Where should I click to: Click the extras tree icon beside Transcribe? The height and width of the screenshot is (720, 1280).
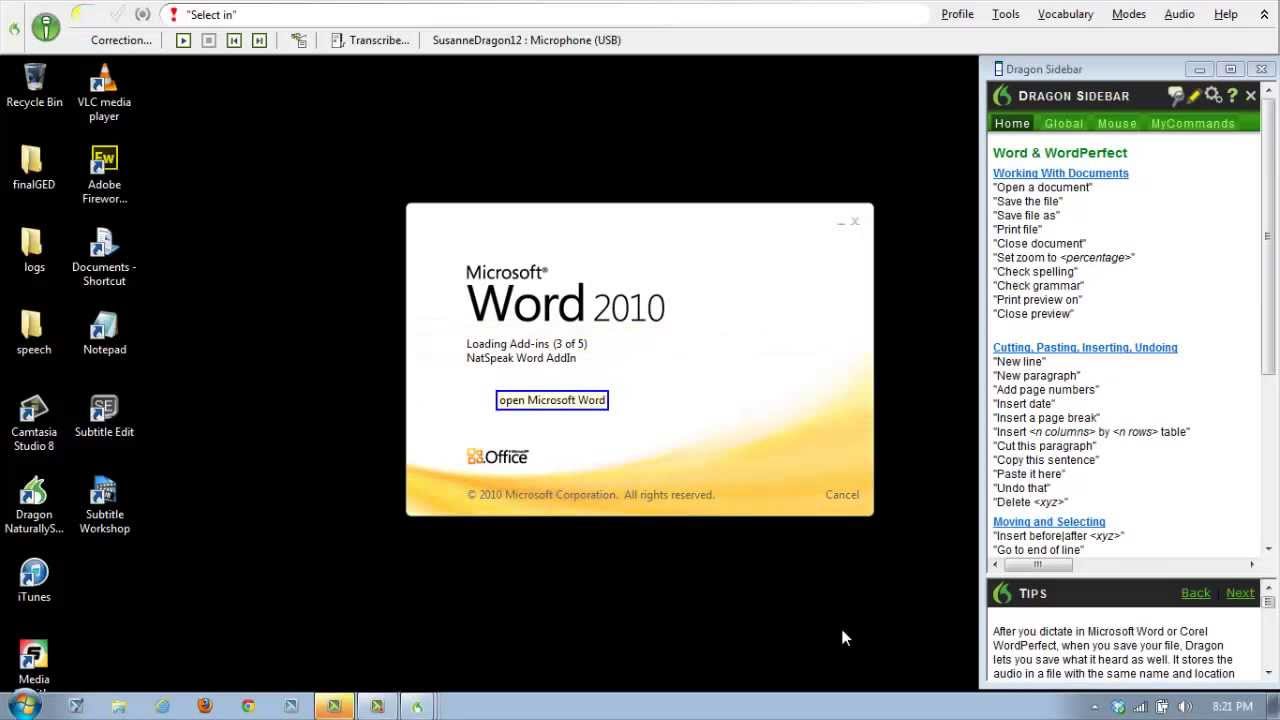coord(299,40)
